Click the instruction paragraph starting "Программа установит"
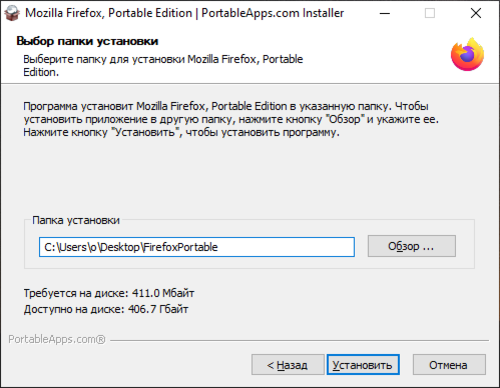This screenshot has height=388, width=500. click(x=231, y=119)
